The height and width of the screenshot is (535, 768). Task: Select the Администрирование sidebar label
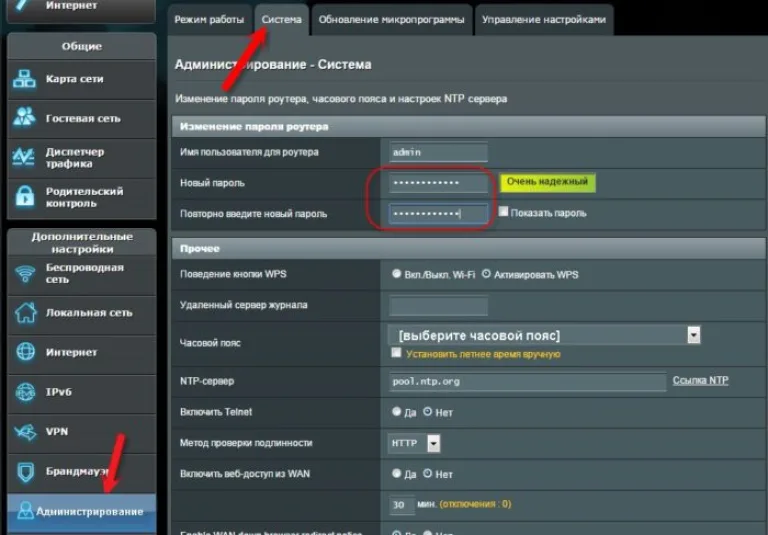pos(90,511)
